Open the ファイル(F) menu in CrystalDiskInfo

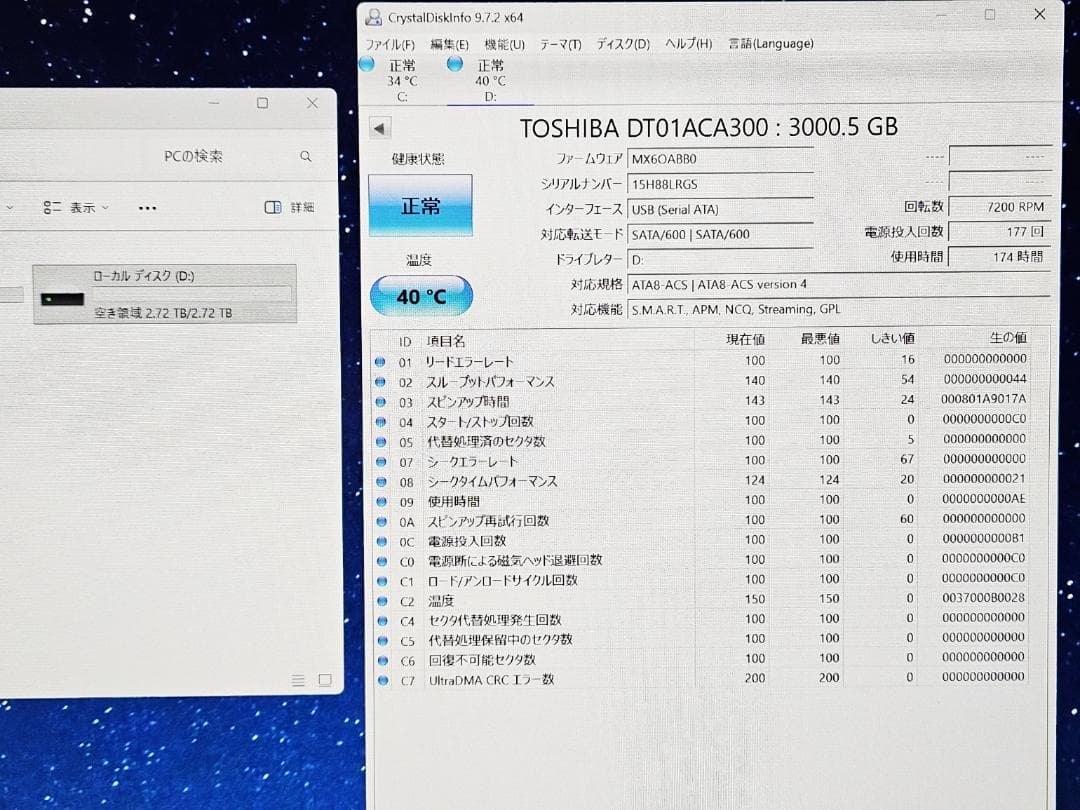[x=390, y=44]
